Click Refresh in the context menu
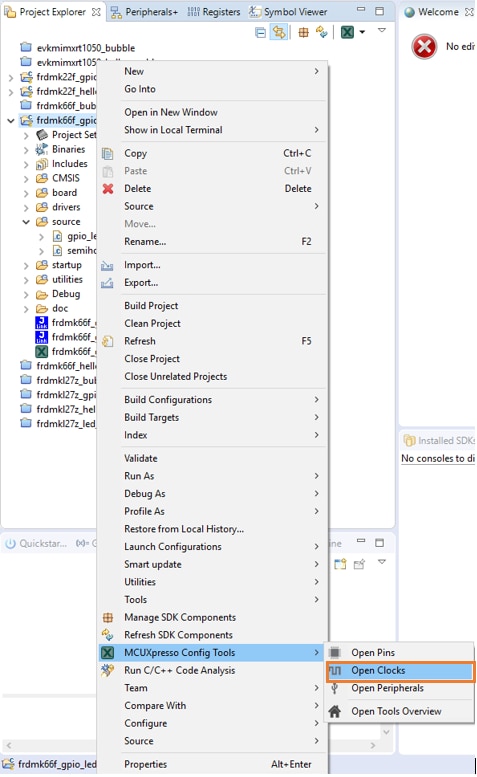 tap(212, 341)
